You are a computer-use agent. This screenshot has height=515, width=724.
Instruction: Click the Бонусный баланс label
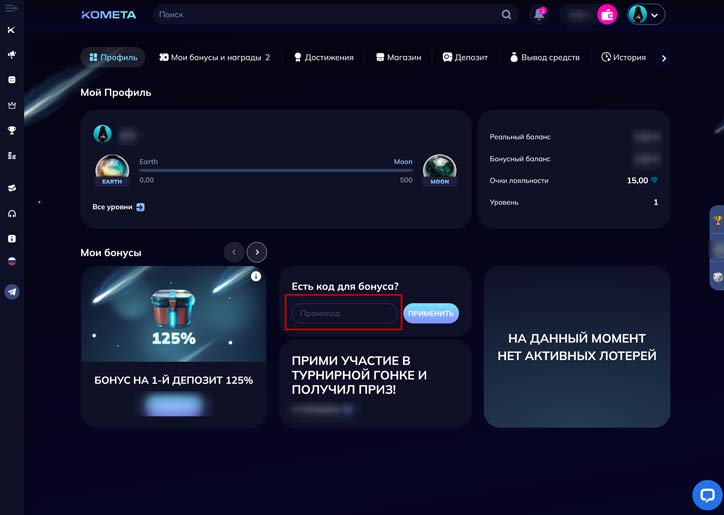pos(520,158)
